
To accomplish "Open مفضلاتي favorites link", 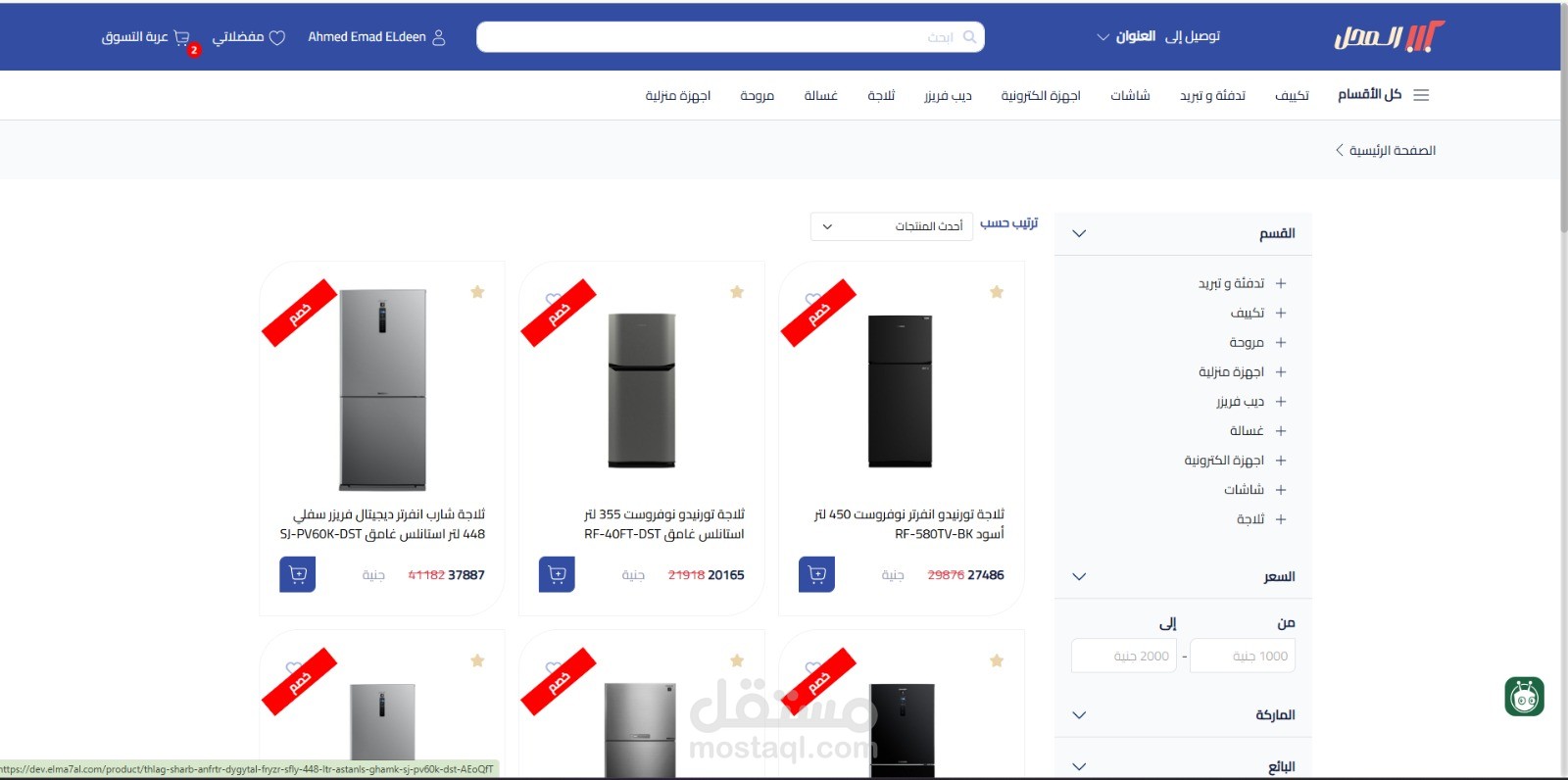I will [238, 37].
